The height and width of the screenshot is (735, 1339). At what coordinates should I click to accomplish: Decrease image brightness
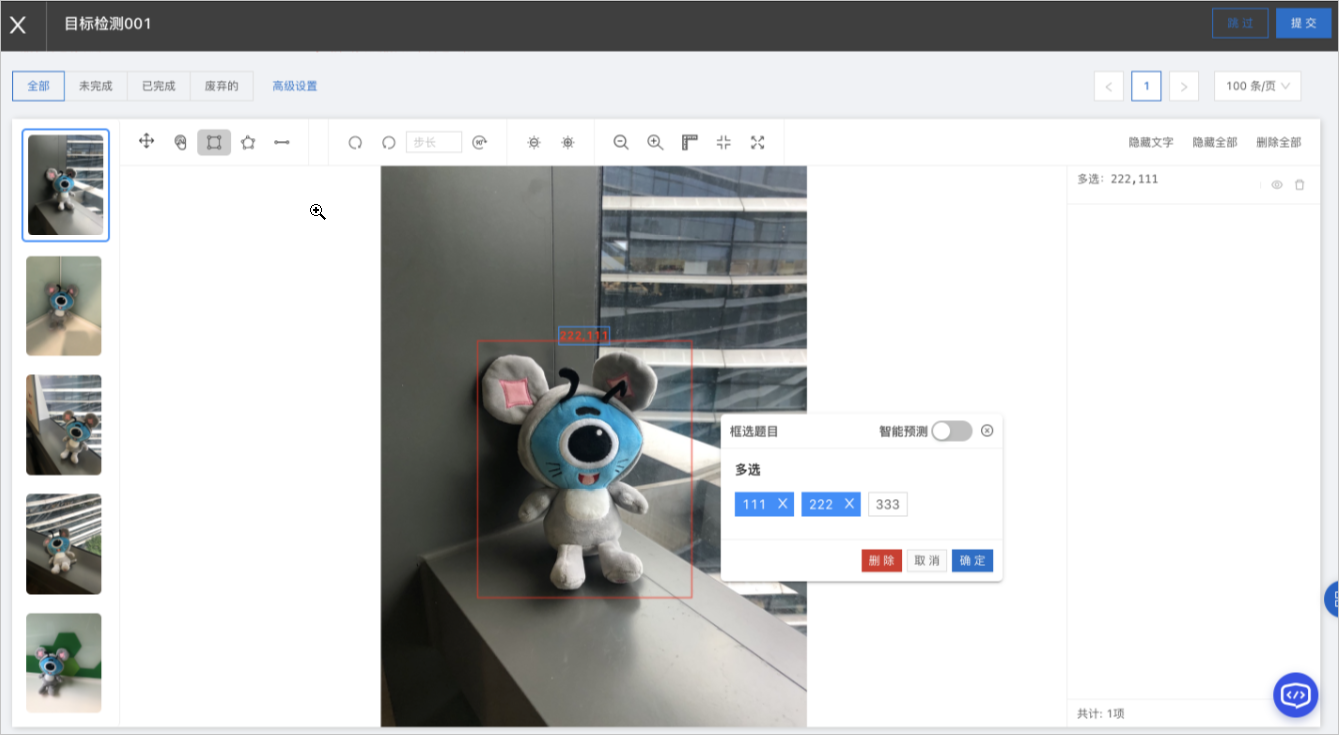(x=534, y=143)
